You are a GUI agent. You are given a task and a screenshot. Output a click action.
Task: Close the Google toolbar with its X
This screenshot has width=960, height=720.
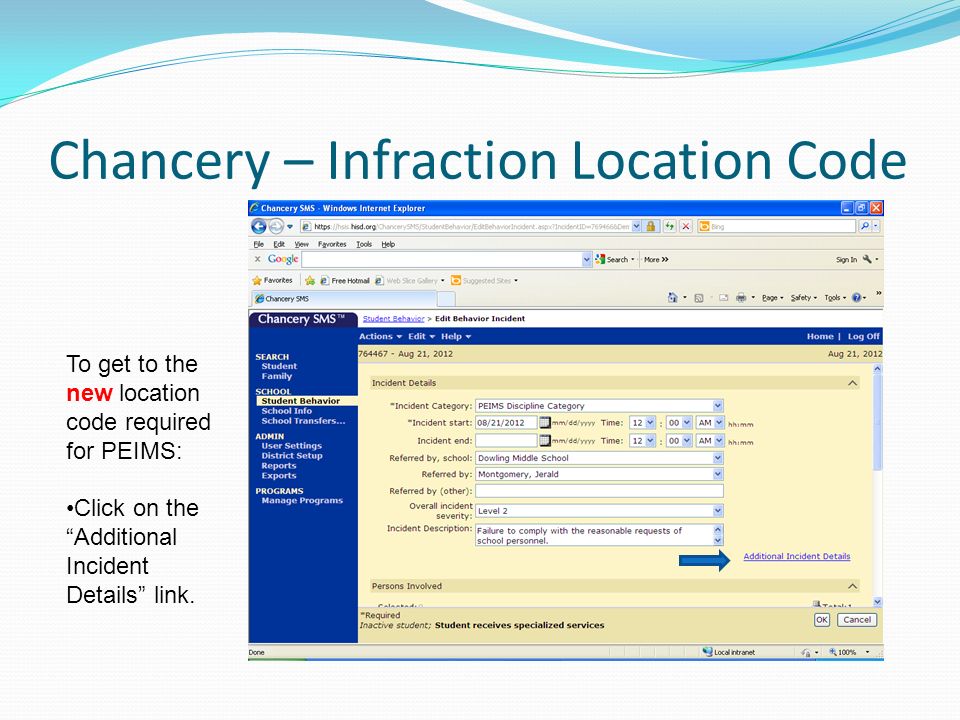[x=257, y=259]
